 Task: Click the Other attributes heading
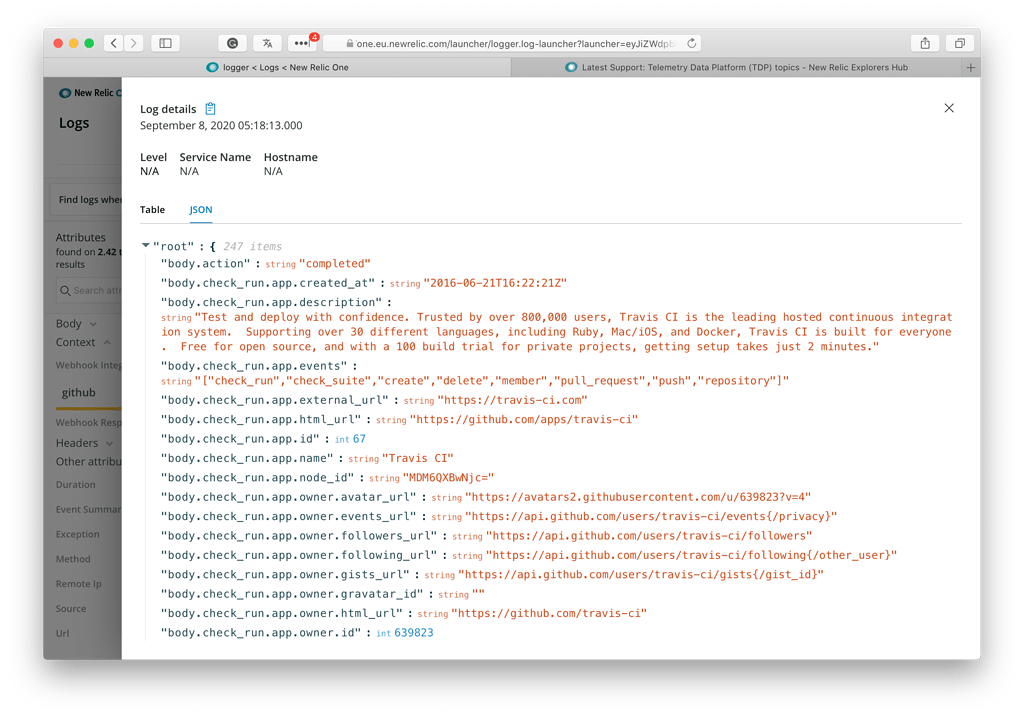coord(88,462)
